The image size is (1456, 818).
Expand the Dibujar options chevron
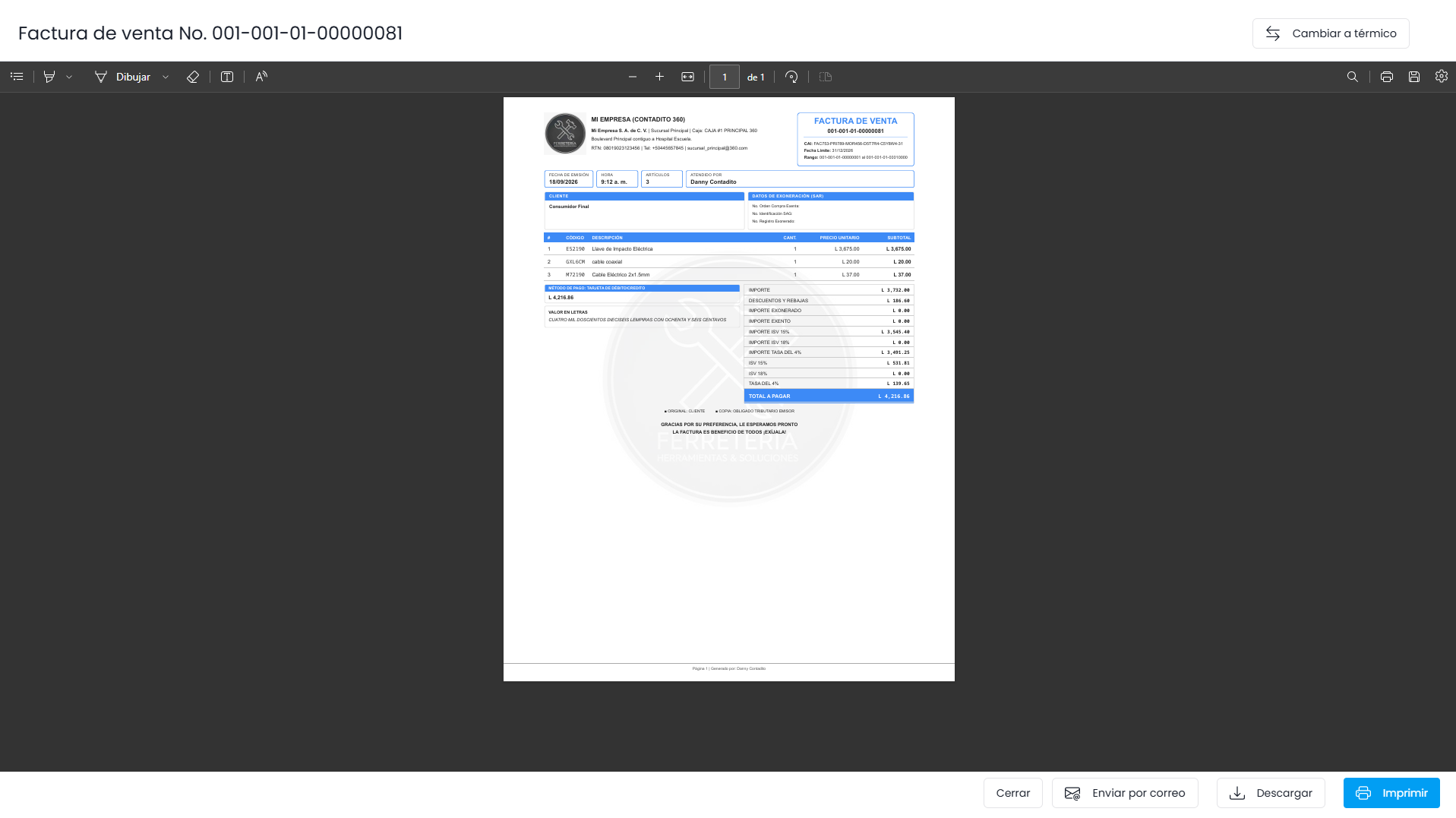tap(166, 77)
